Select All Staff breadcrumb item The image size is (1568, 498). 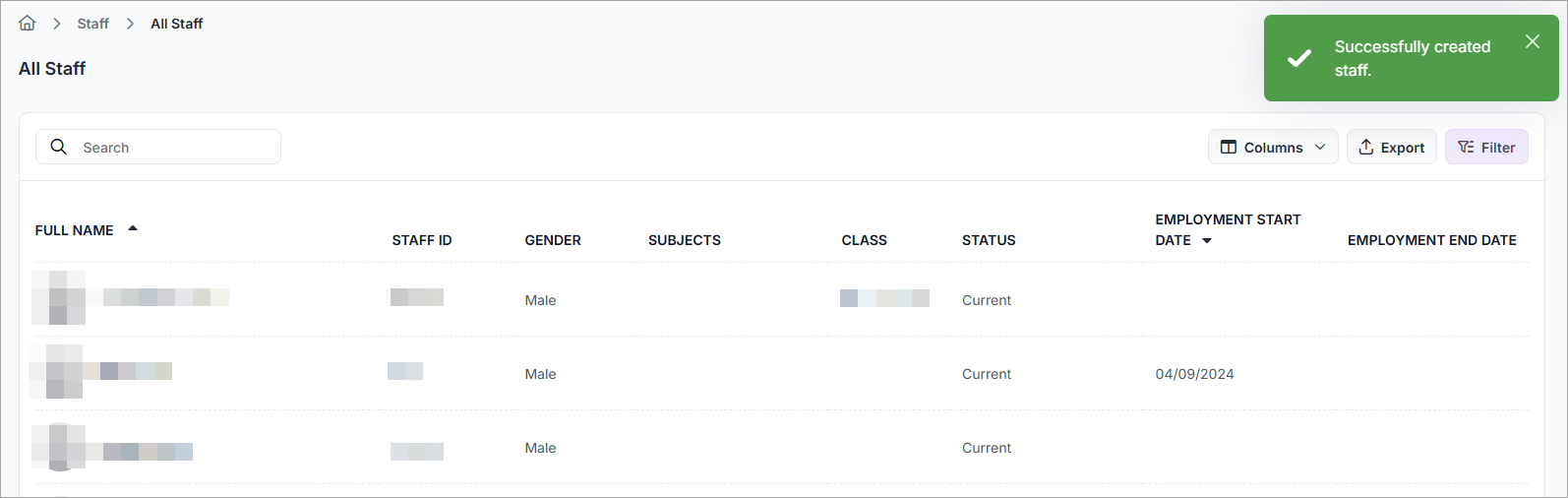click(176, 24)
